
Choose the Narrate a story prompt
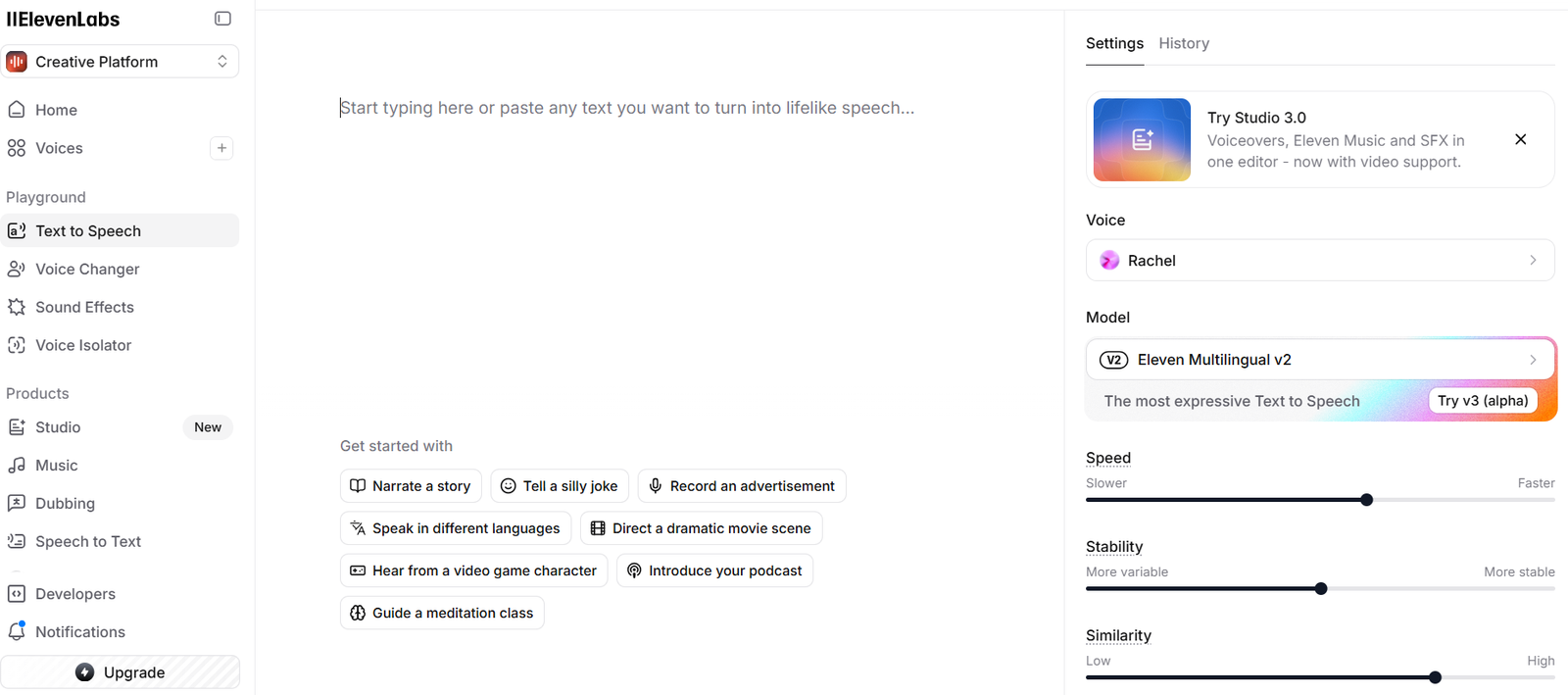point(411,486)
